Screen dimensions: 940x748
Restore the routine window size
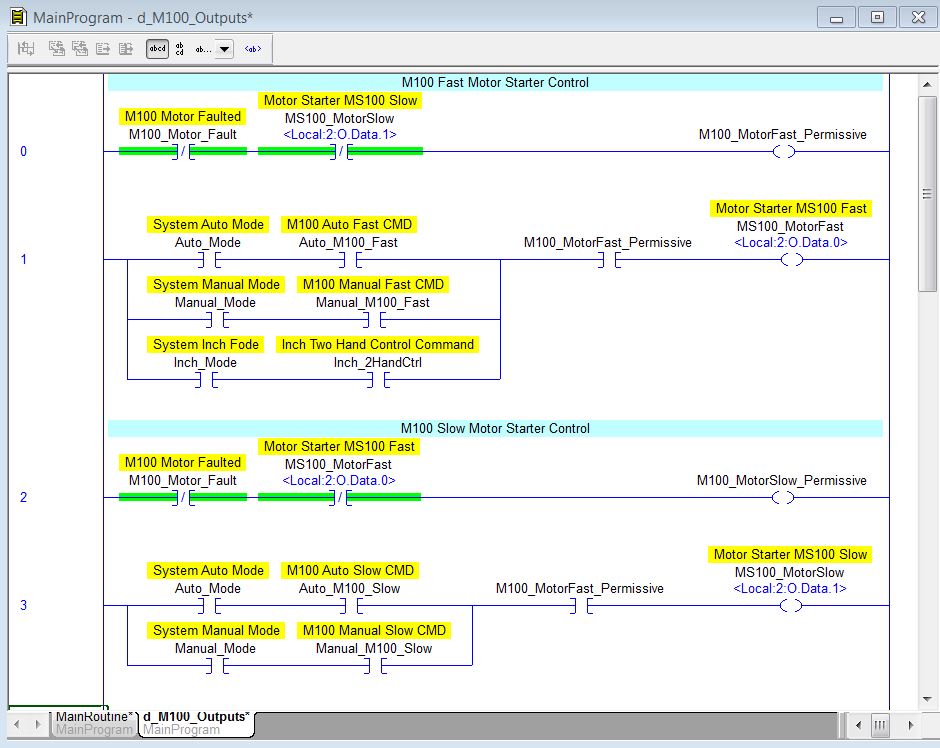tap(877, 17)
